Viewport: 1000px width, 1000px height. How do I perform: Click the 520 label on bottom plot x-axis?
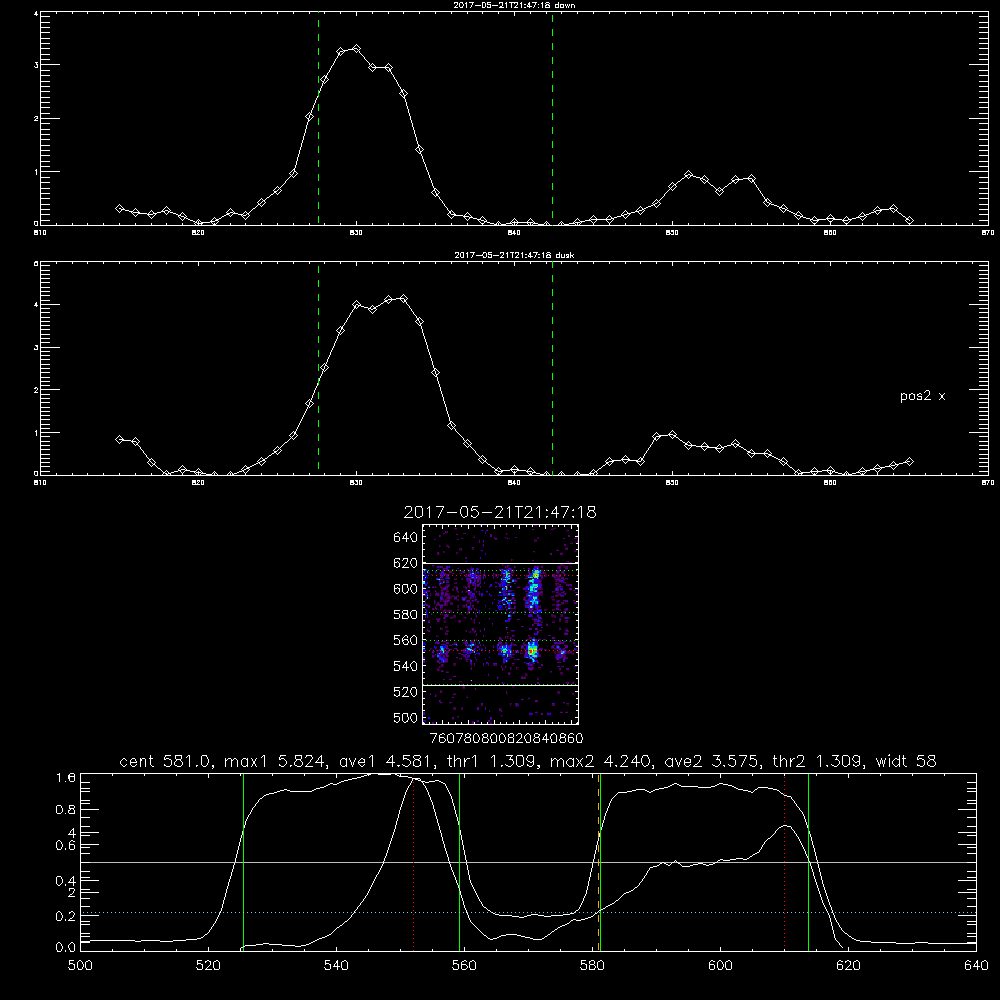(208, 966)
